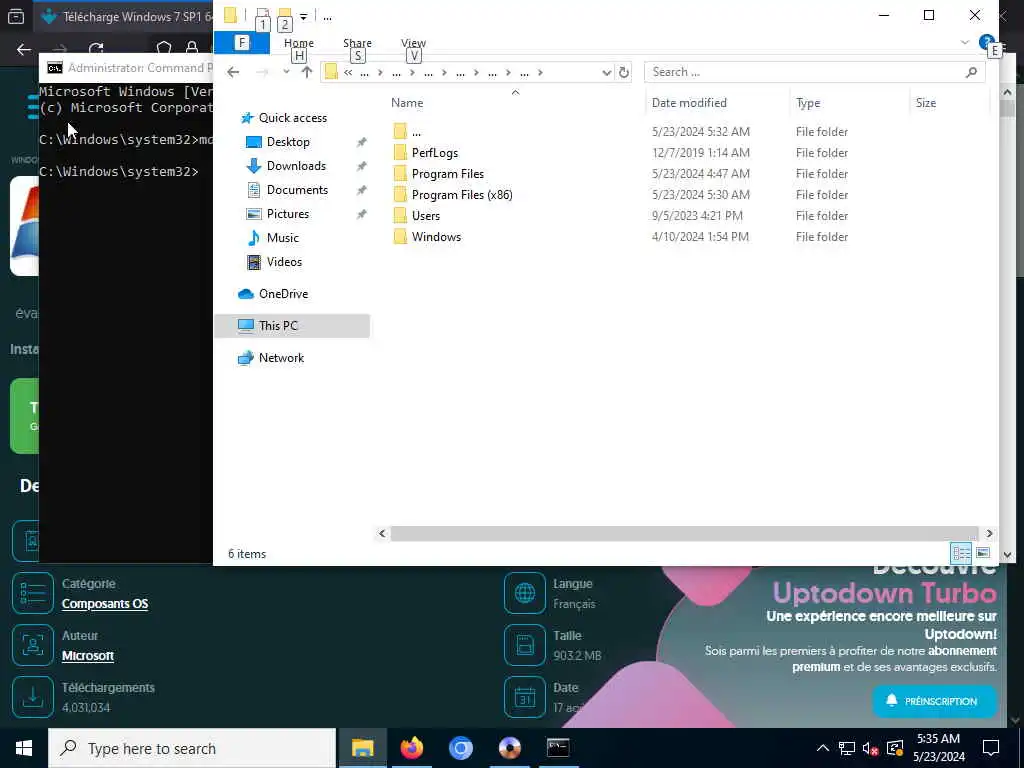Sort by the Size column header
Viewport: 1024px width, 768px height.
coord(925,103)
